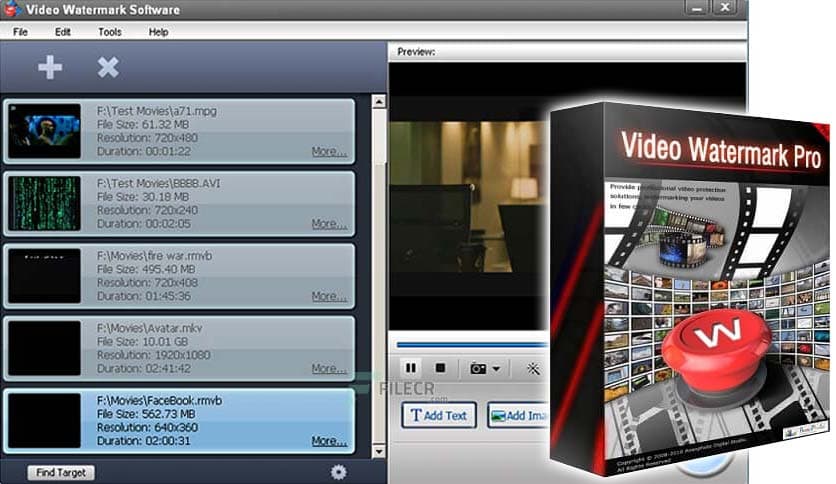Select the fire war.rmvb thumbnail
Viewport: 836px width, 484px height.
(44, 276)
